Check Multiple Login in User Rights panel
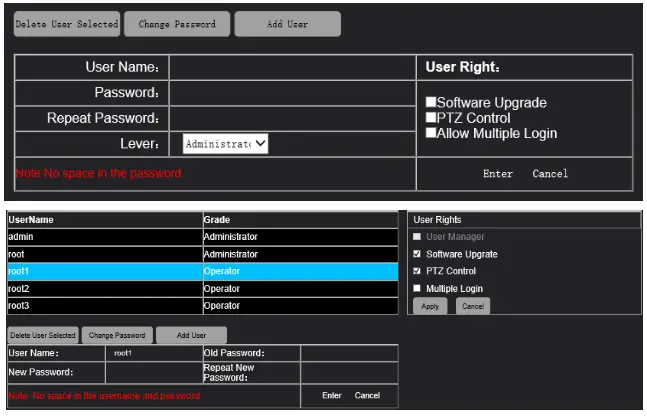This screenshot has width=647, height=416. (x=417, y=288)
